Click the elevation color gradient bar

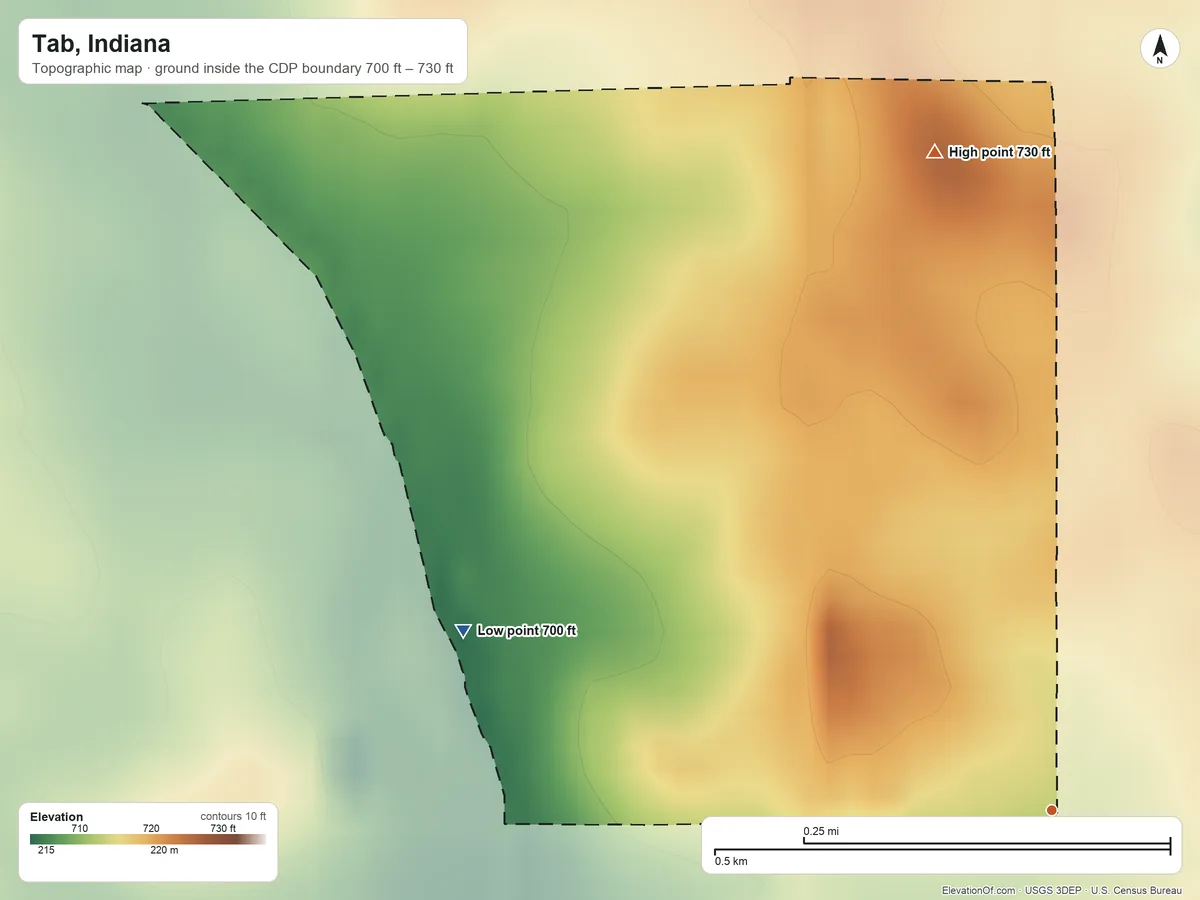(148, 839)
